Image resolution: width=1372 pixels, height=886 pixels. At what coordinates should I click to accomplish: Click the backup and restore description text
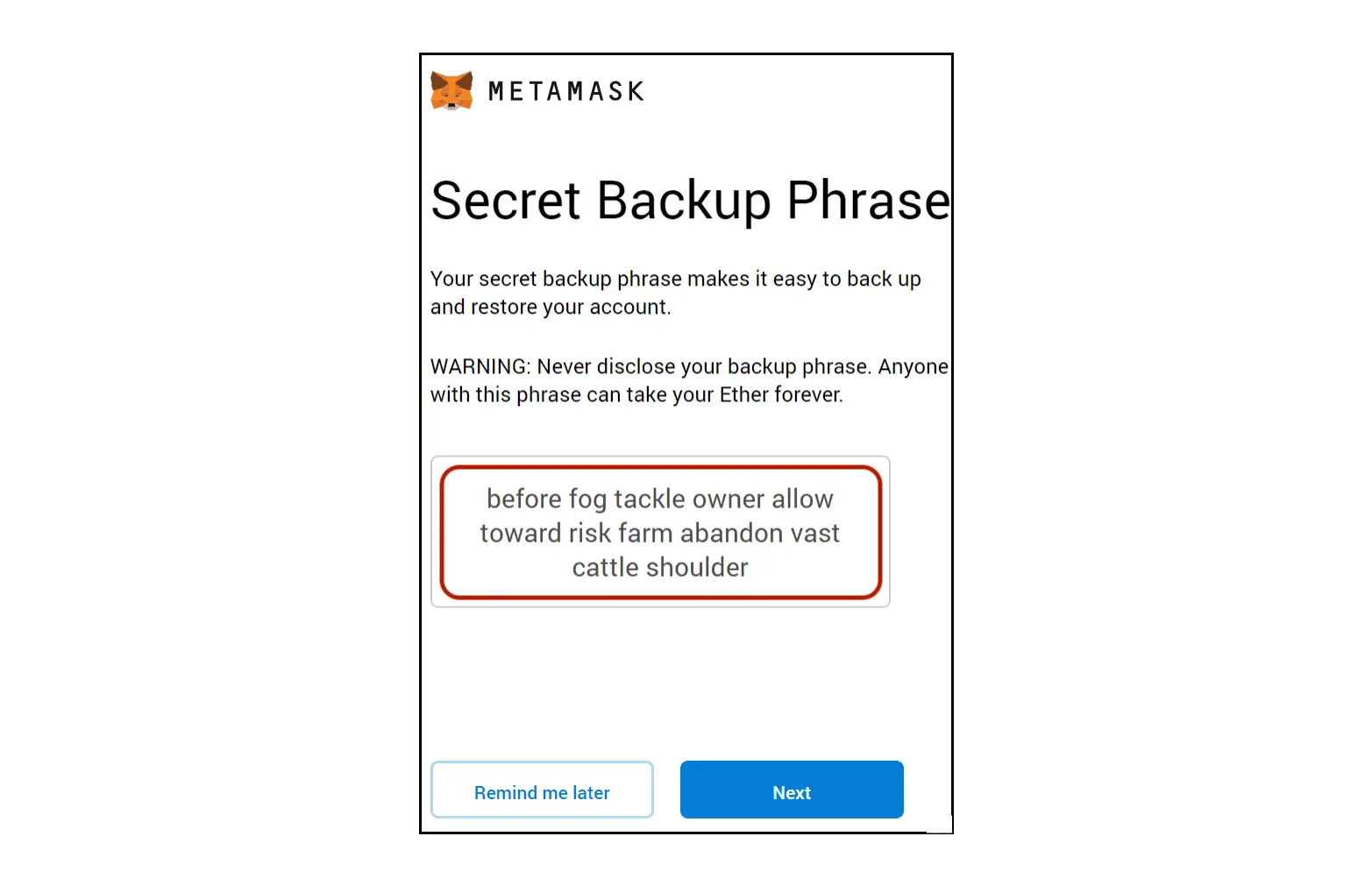pyautogui.click(x=675, y=293)
